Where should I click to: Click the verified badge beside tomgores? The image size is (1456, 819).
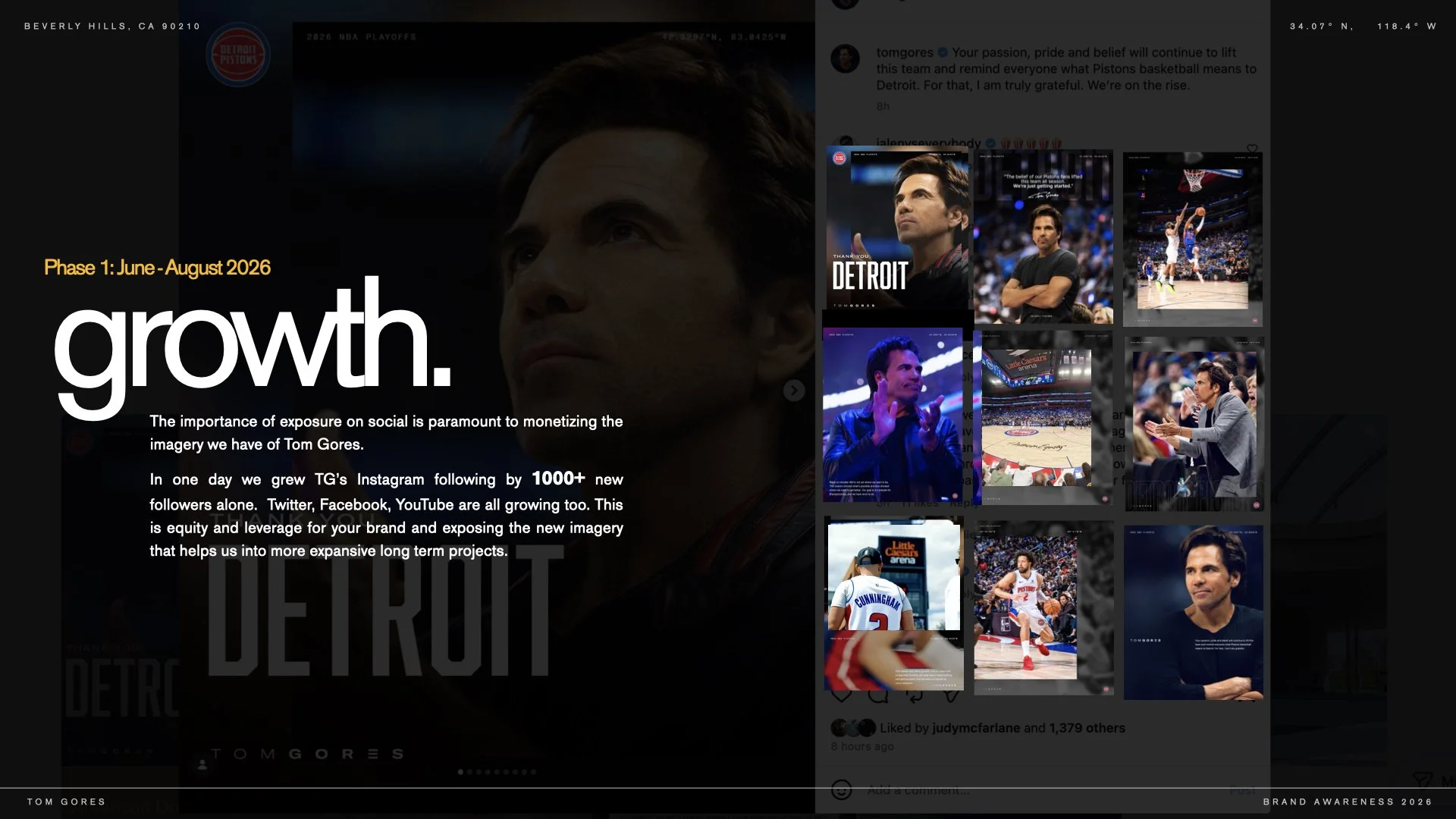pyautogui.click(x=943, y=52)
